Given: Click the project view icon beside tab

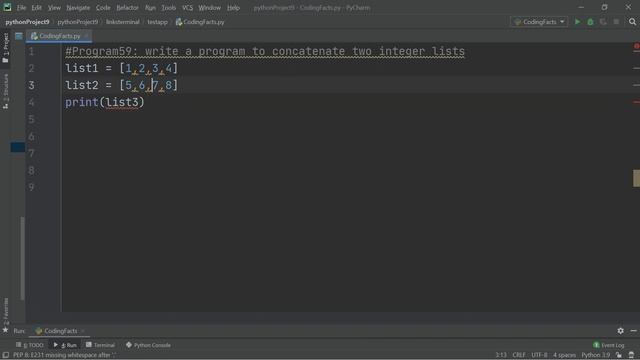Looking at the screenshot, I should pyautogui.click(x=19, y=36).
